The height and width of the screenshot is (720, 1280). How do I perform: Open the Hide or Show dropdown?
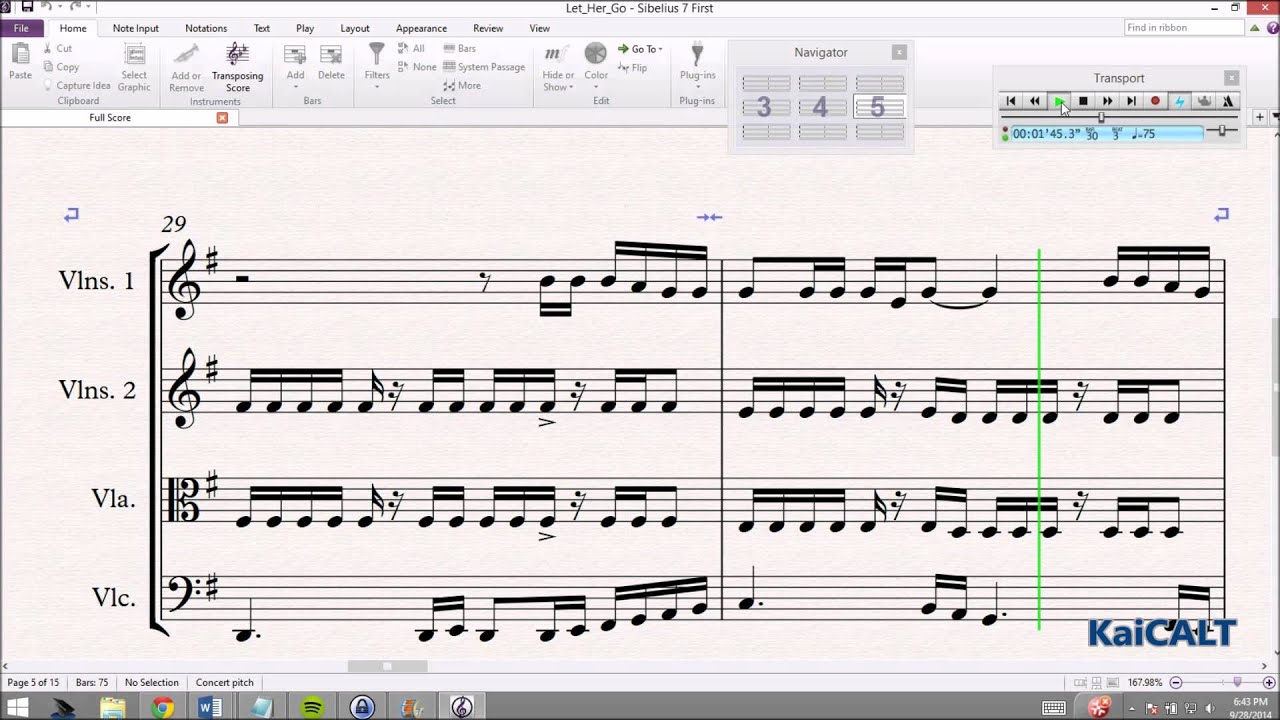[558, 68]
